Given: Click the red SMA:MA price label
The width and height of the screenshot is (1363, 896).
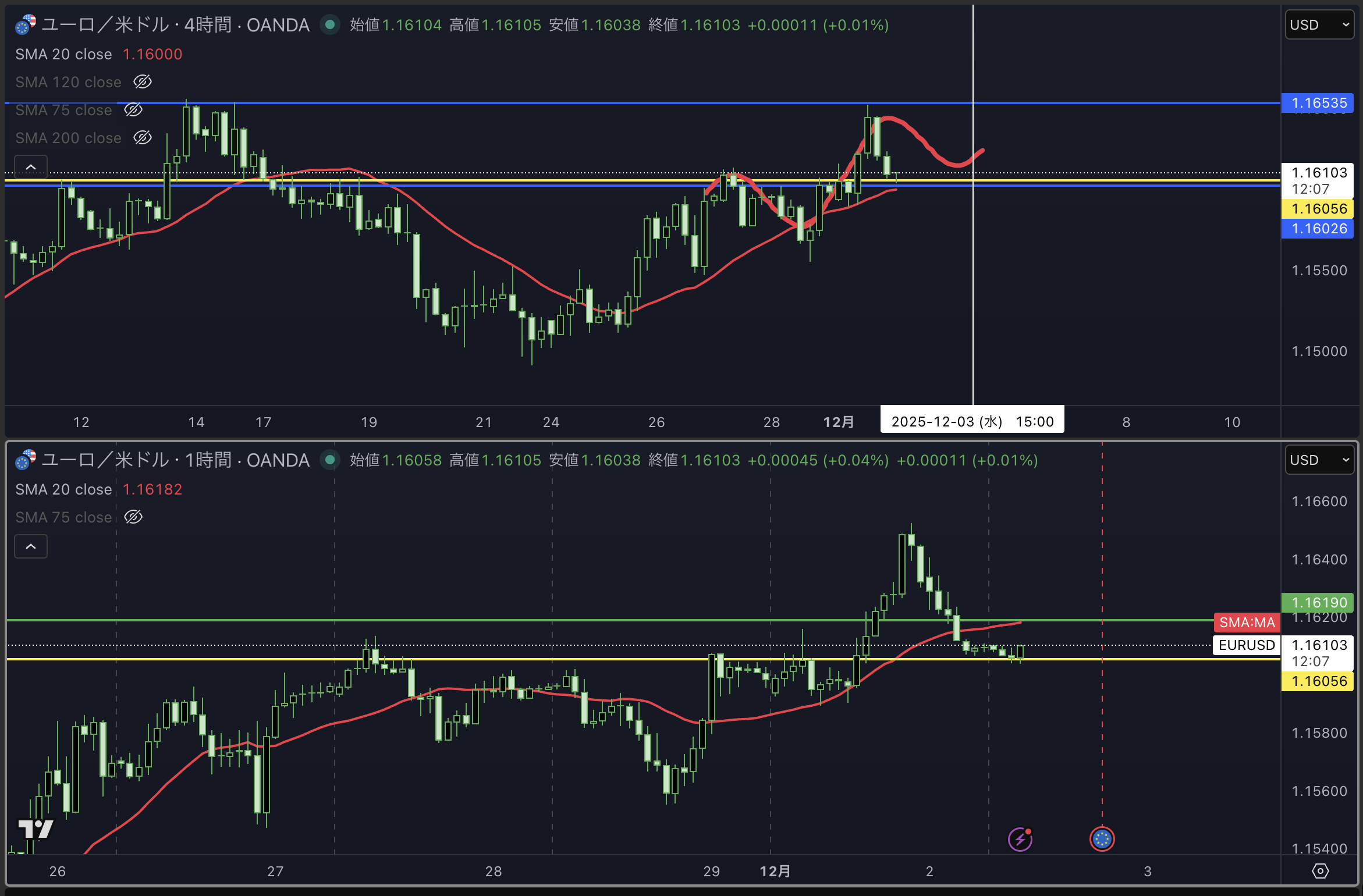Looking at the screenshot, I should click(x=1246, y=623).
